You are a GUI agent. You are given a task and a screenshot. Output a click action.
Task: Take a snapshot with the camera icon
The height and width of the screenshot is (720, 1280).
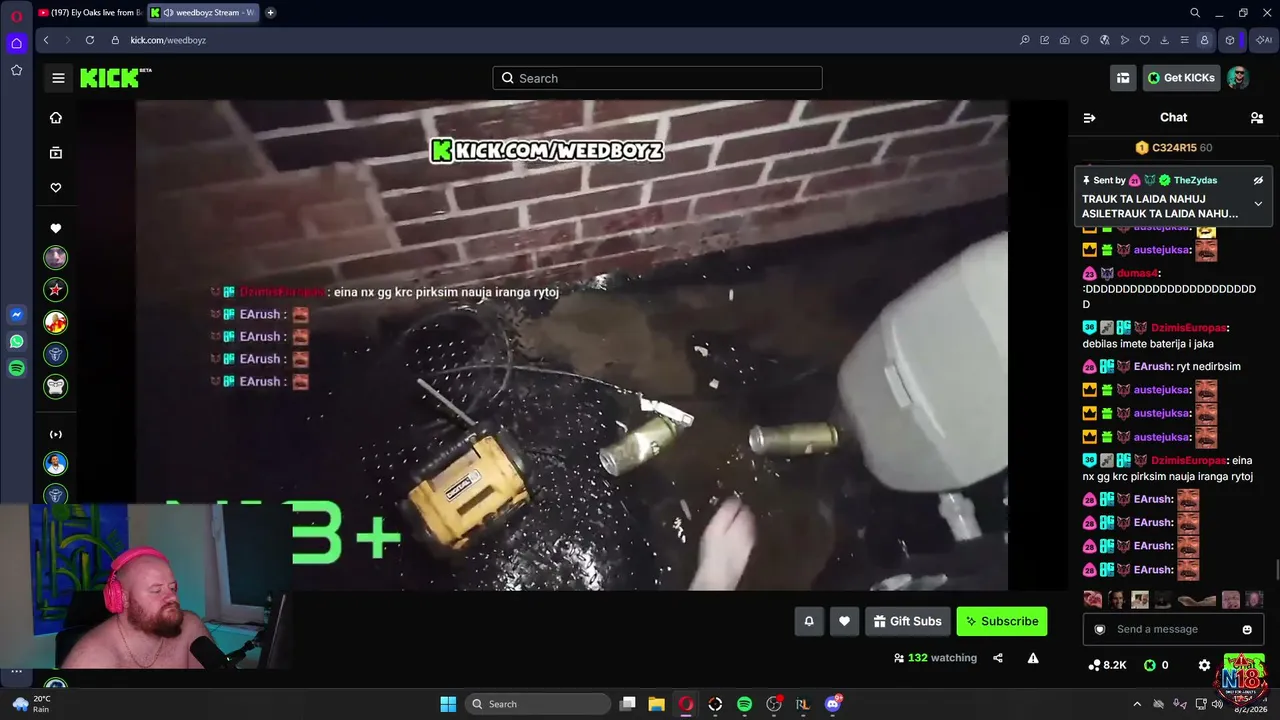[x=1065, y=40]
